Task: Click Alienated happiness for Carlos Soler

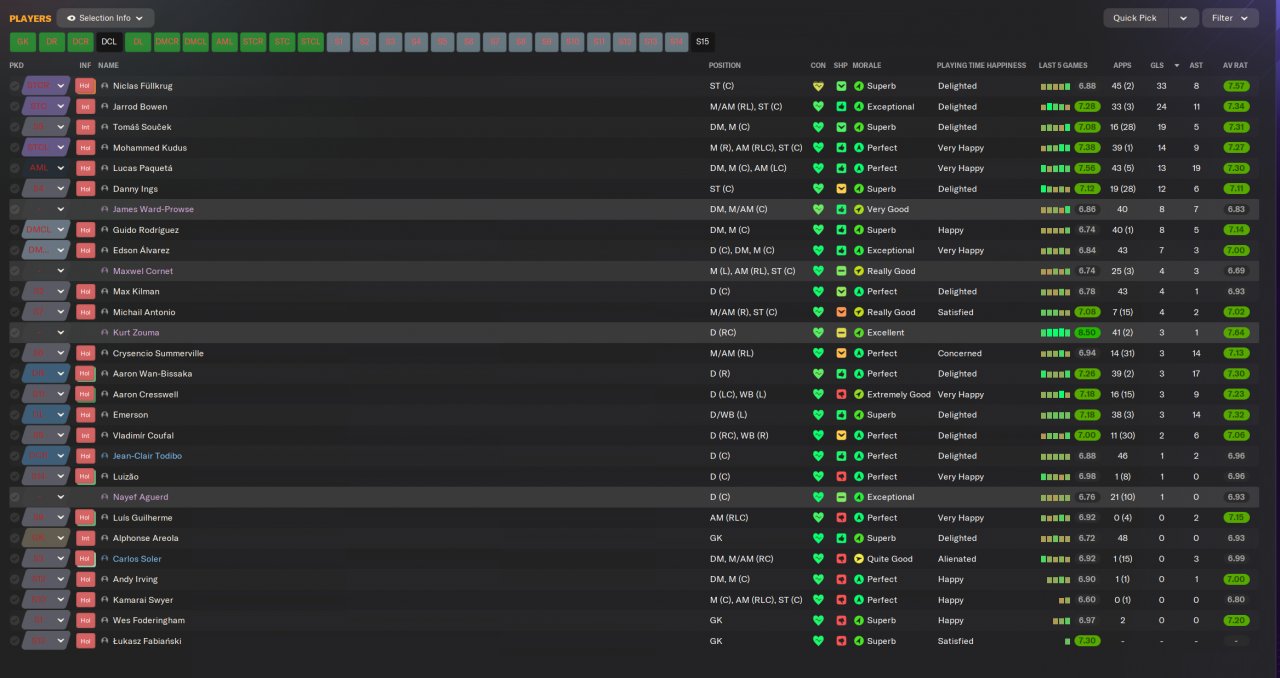Action: (x=957, y=559)
